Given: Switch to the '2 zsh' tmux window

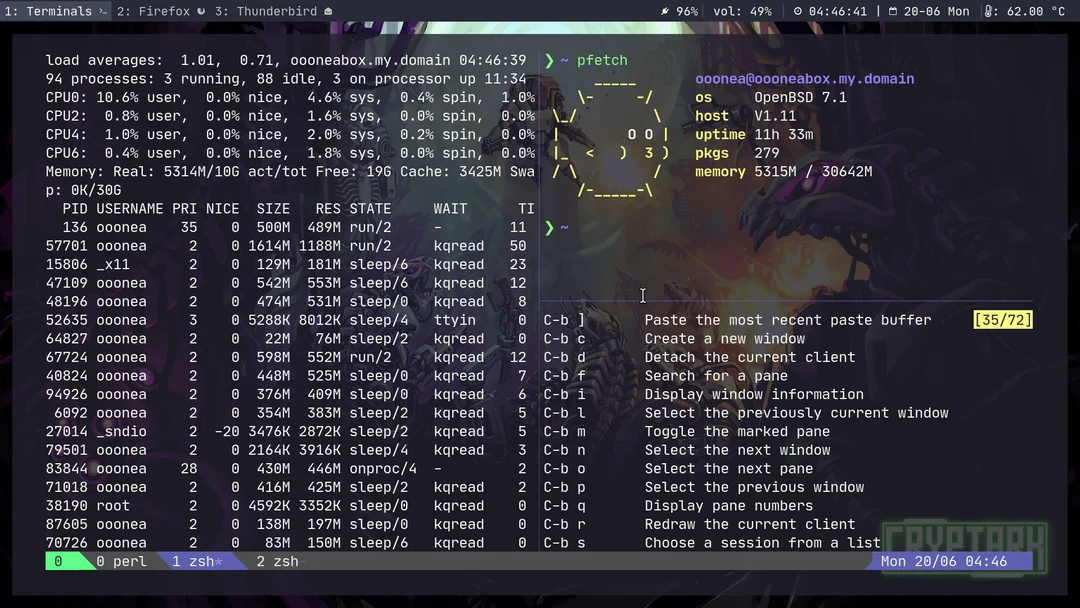Looking at the screenshot, I should pyautogui.click(x=276, y=561).
